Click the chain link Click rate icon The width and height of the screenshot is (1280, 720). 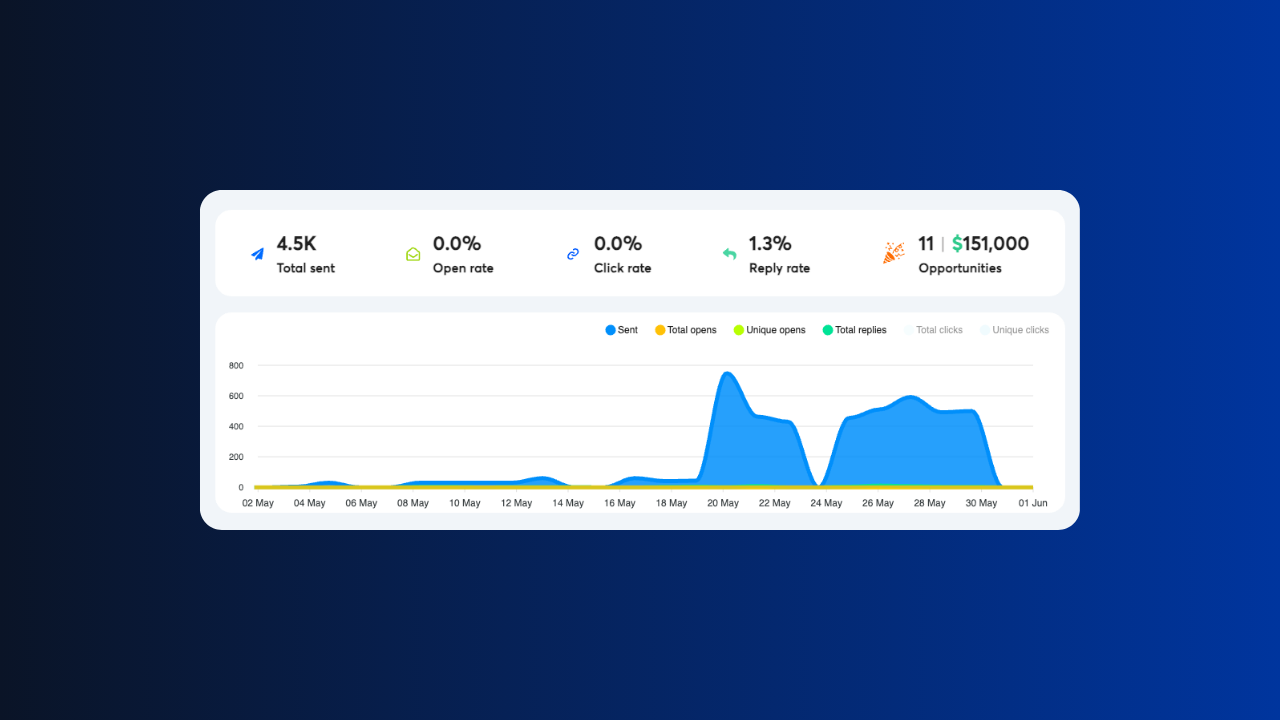(x=573, y=254)
